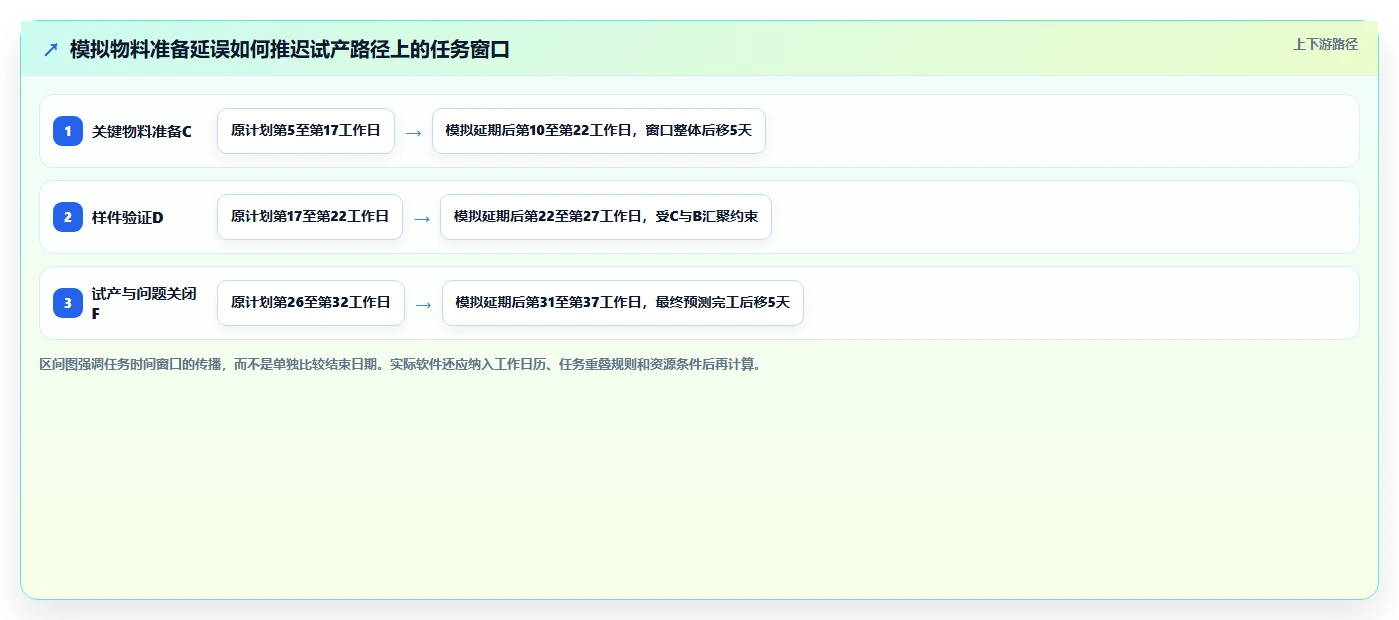Click the step 2 number badge

tap(68, 217)
